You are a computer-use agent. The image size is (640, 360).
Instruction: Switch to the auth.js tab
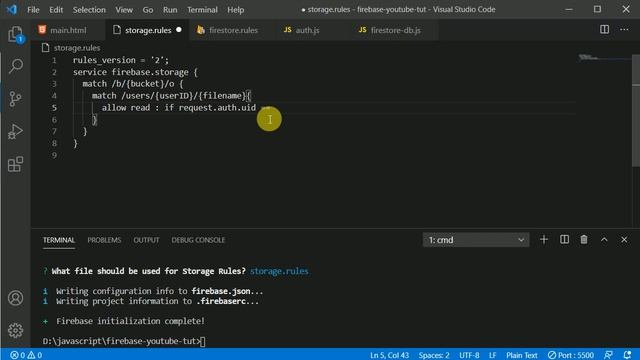pyautogui.click(x=307, y=30)
